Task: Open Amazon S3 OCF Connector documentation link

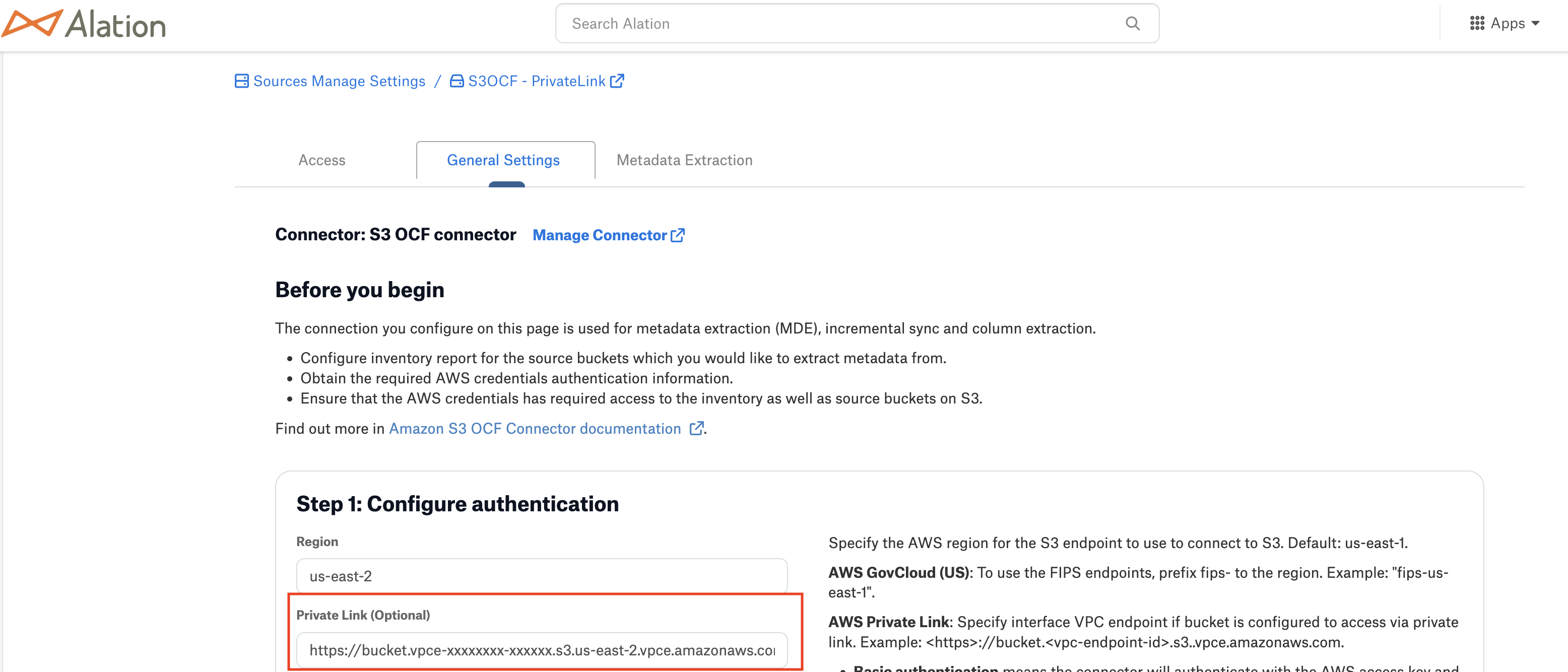Action: (535, 429)
